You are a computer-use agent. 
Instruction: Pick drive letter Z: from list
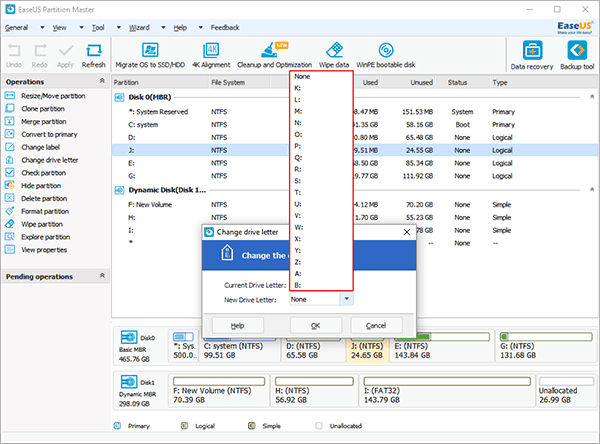321,262
